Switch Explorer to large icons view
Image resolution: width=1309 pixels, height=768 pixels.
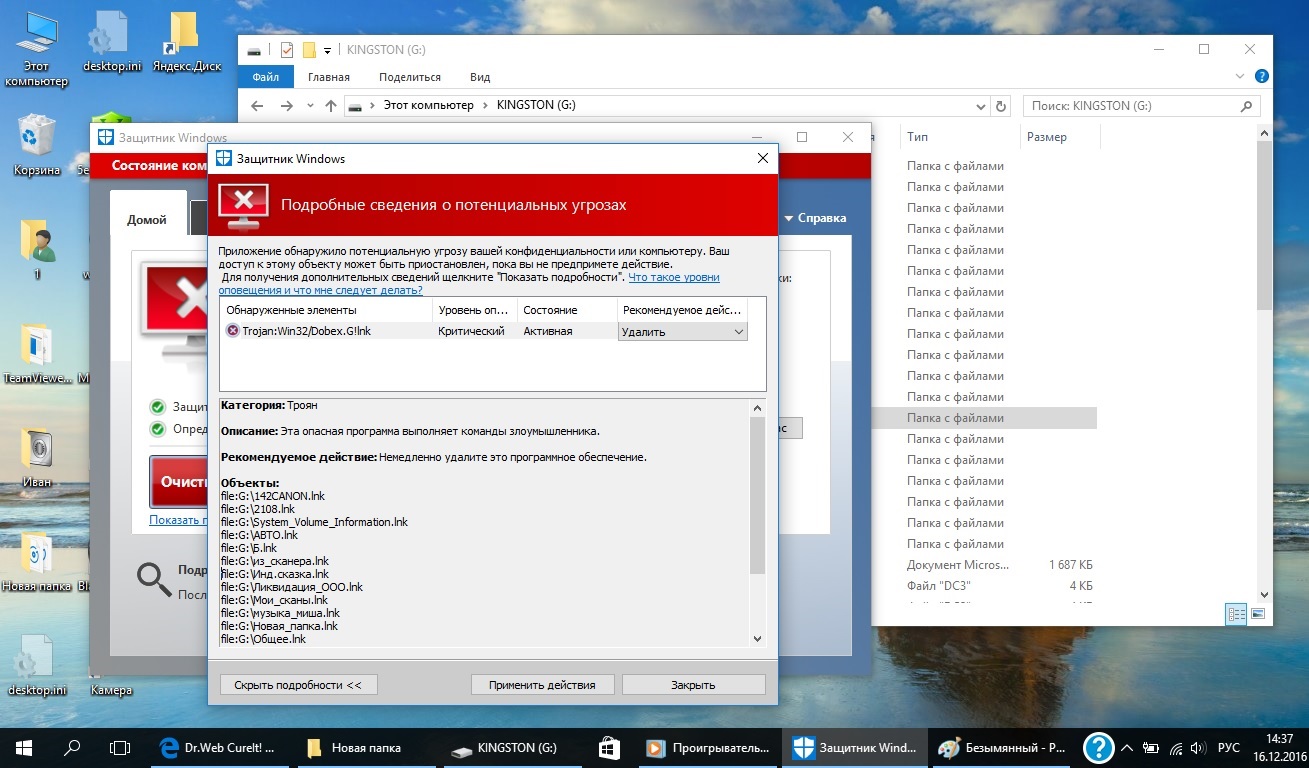click(1258, 614)
